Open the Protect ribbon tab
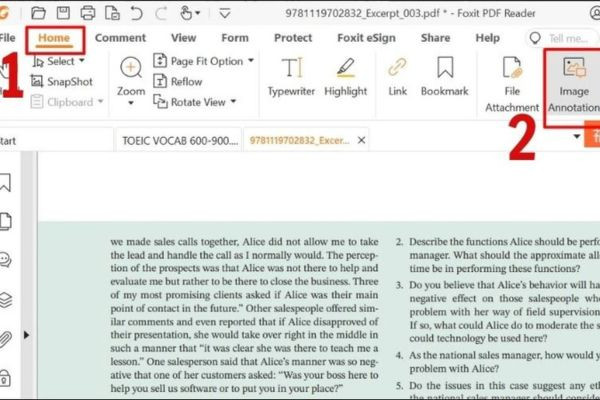The height and width of the screenshot is (400, 600). click(293, 38)
